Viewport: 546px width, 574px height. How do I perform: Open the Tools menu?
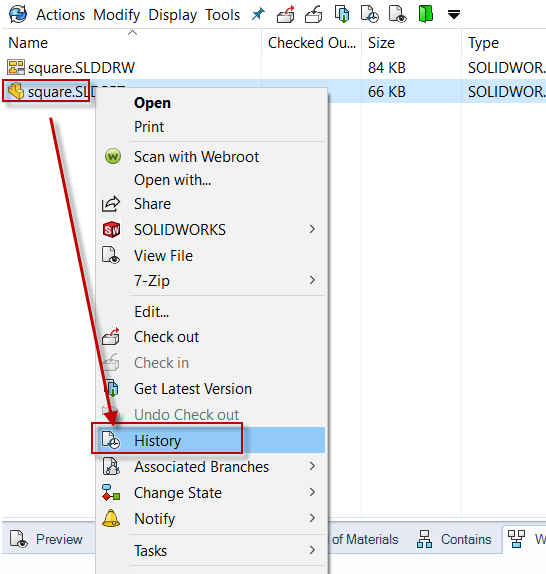coord(222,15)
